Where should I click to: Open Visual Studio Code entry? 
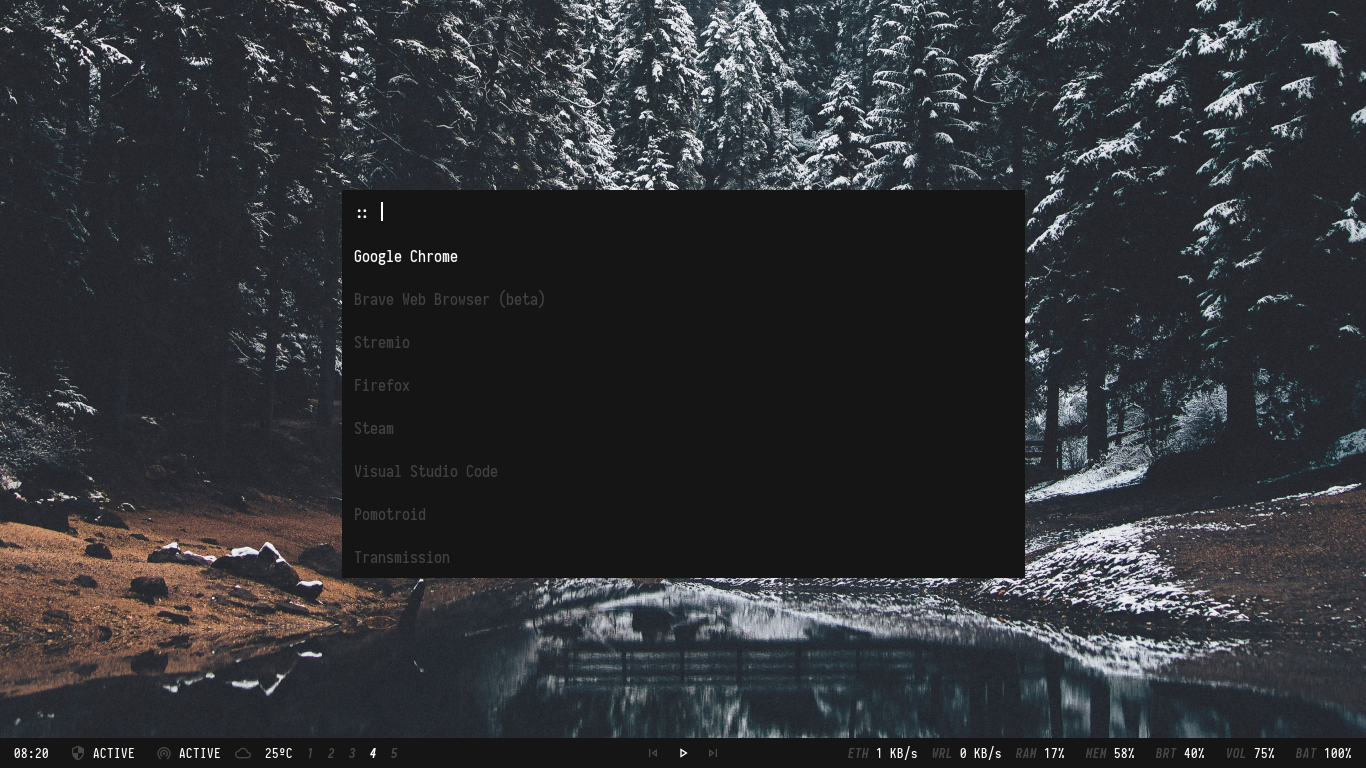pyautogui.click(x=683, y=472)
